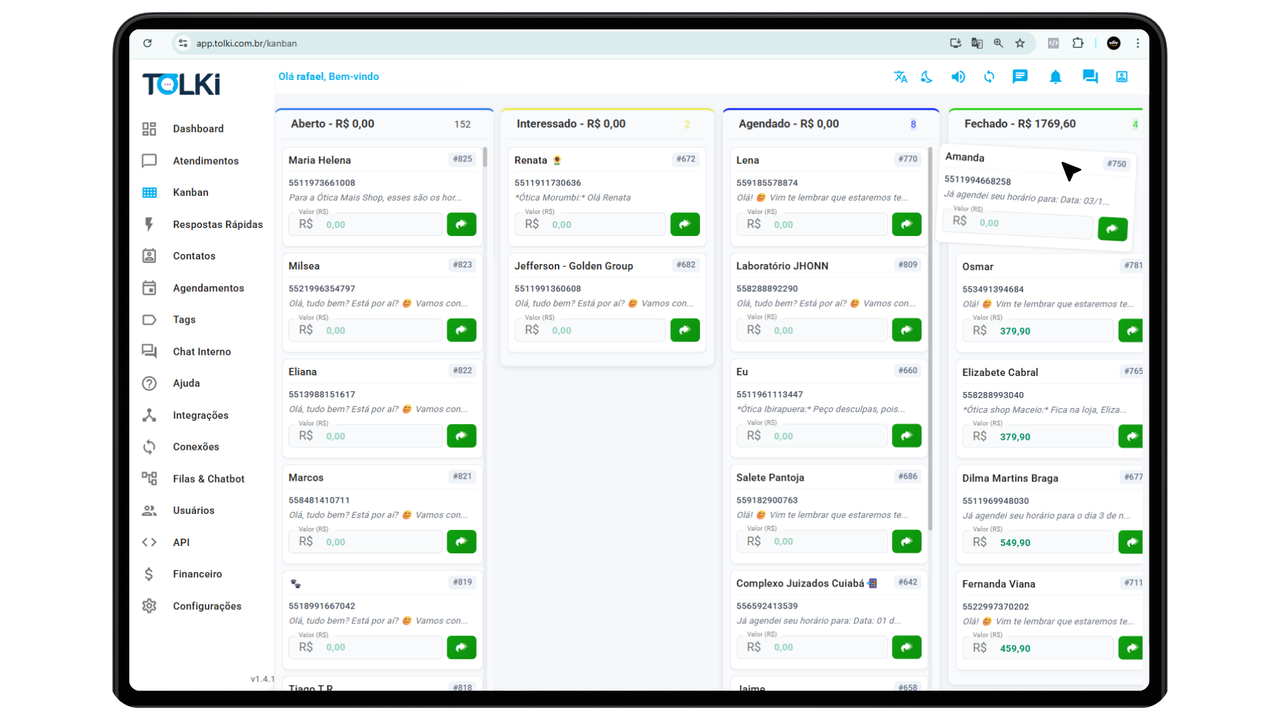Click green arrow on Lena card
Image resolution: width=1280 pixels, height=720 pixels.
906,224
